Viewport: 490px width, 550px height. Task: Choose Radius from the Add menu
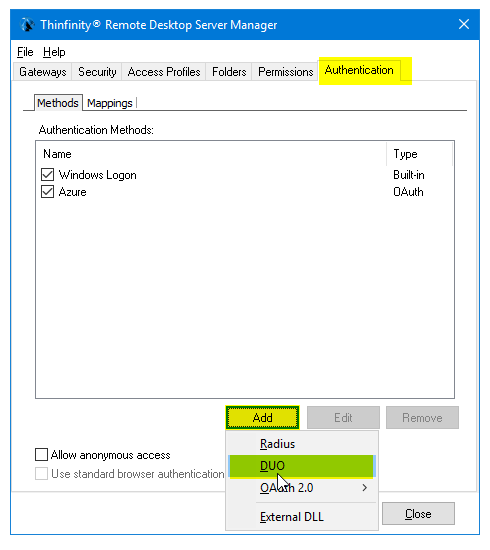[x=302, y=444]
